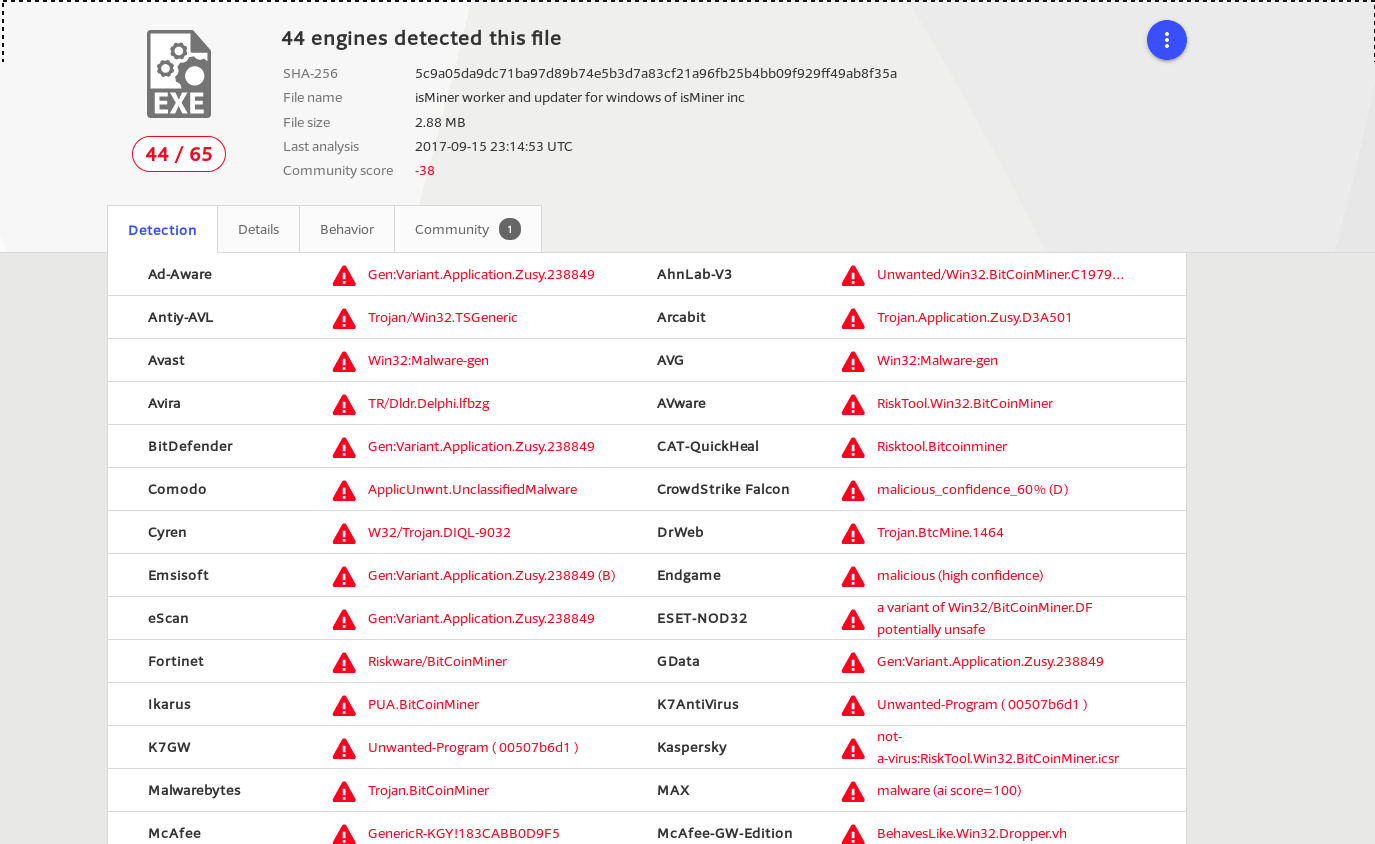Click the 44 / 65 detection score badge
Image resolution: width=1375 pixels, height=844 pixels.
point(179,154)
